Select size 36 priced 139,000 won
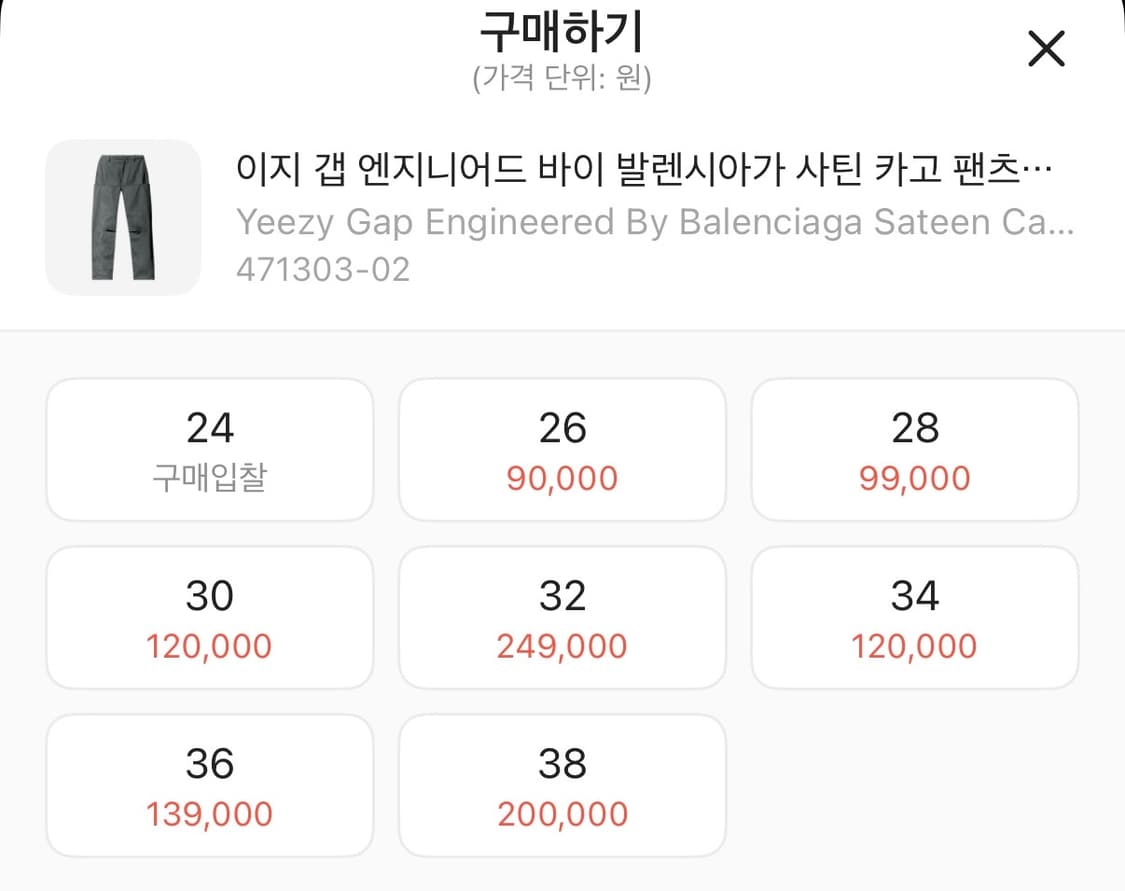Screen dimensions: 1125x891 pyautogui.click(x=208, y=785)
